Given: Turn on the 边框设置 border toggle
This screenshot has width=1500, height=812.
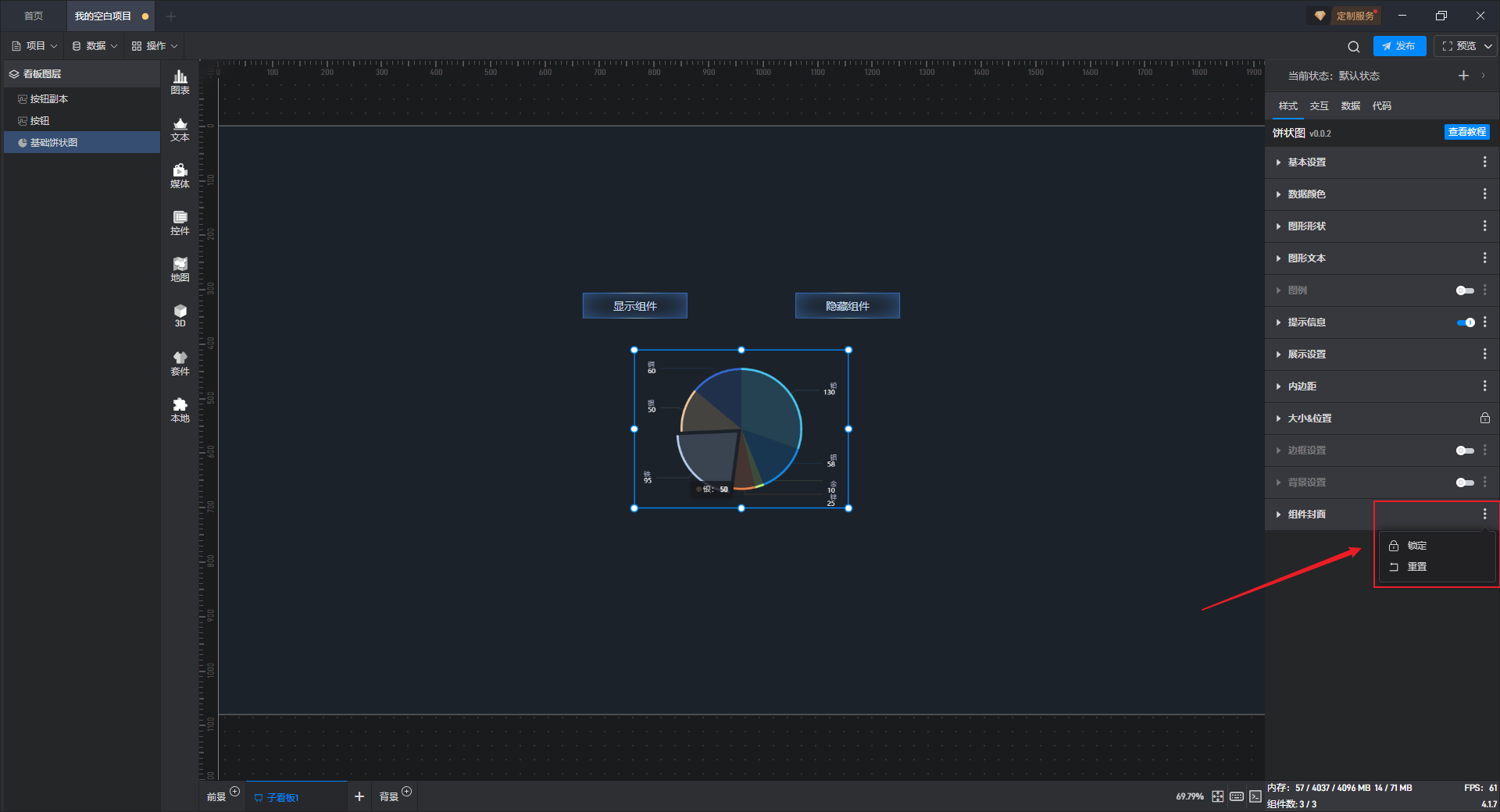Looking at the screenshot, I should [1465, 451].
